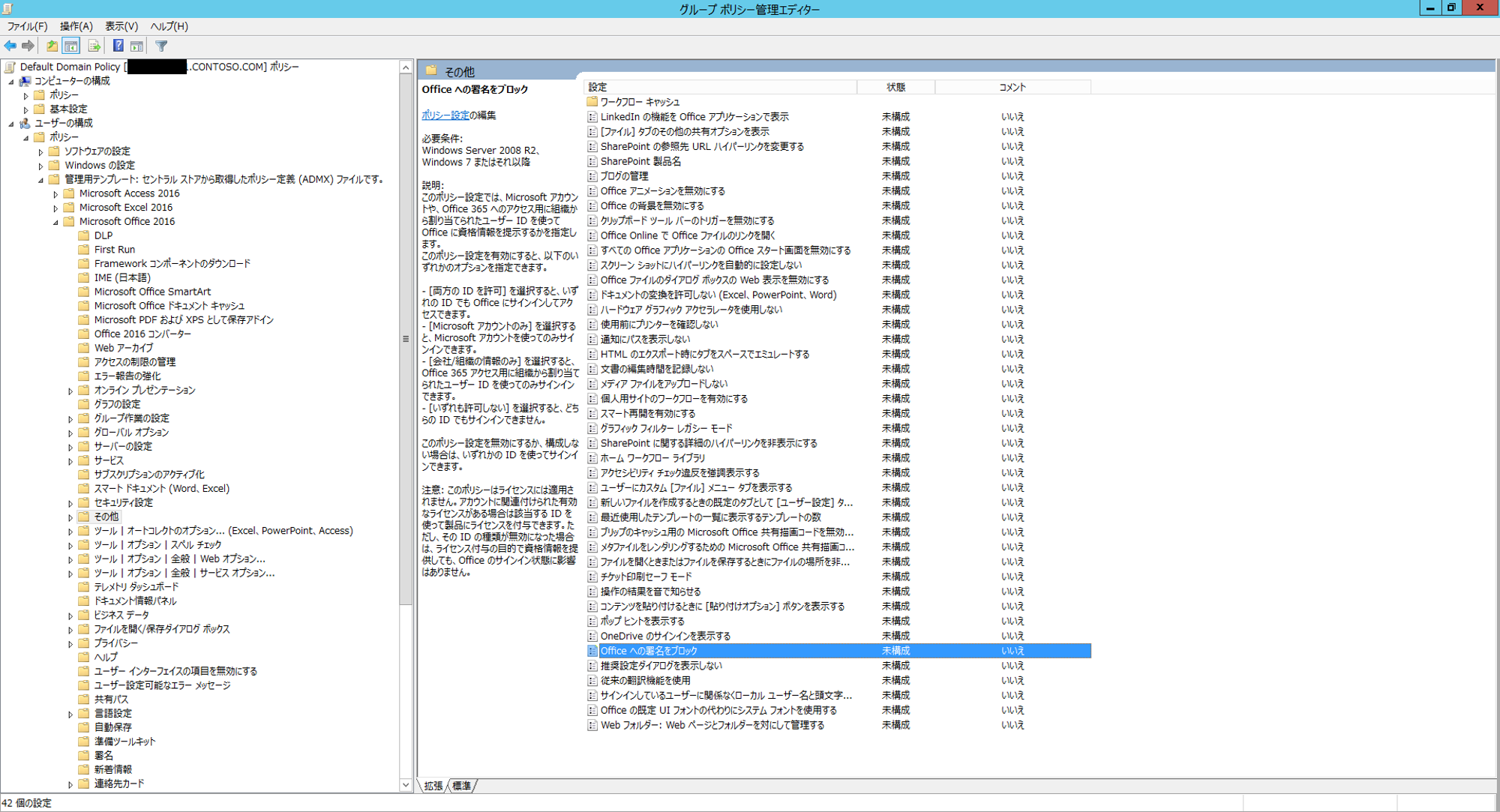Open the 表示(V) menu

(121, 26)
